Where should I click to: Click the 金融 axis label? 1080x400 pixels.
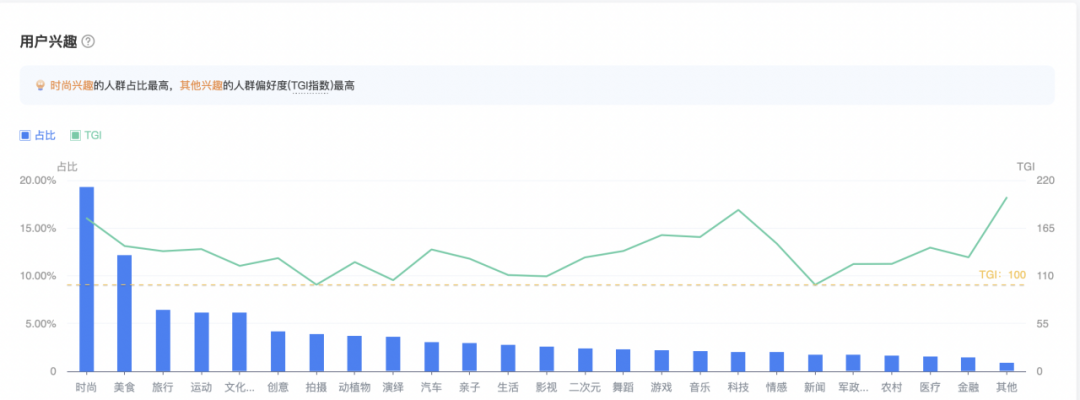pyautogui.click(x=968, y=387)
